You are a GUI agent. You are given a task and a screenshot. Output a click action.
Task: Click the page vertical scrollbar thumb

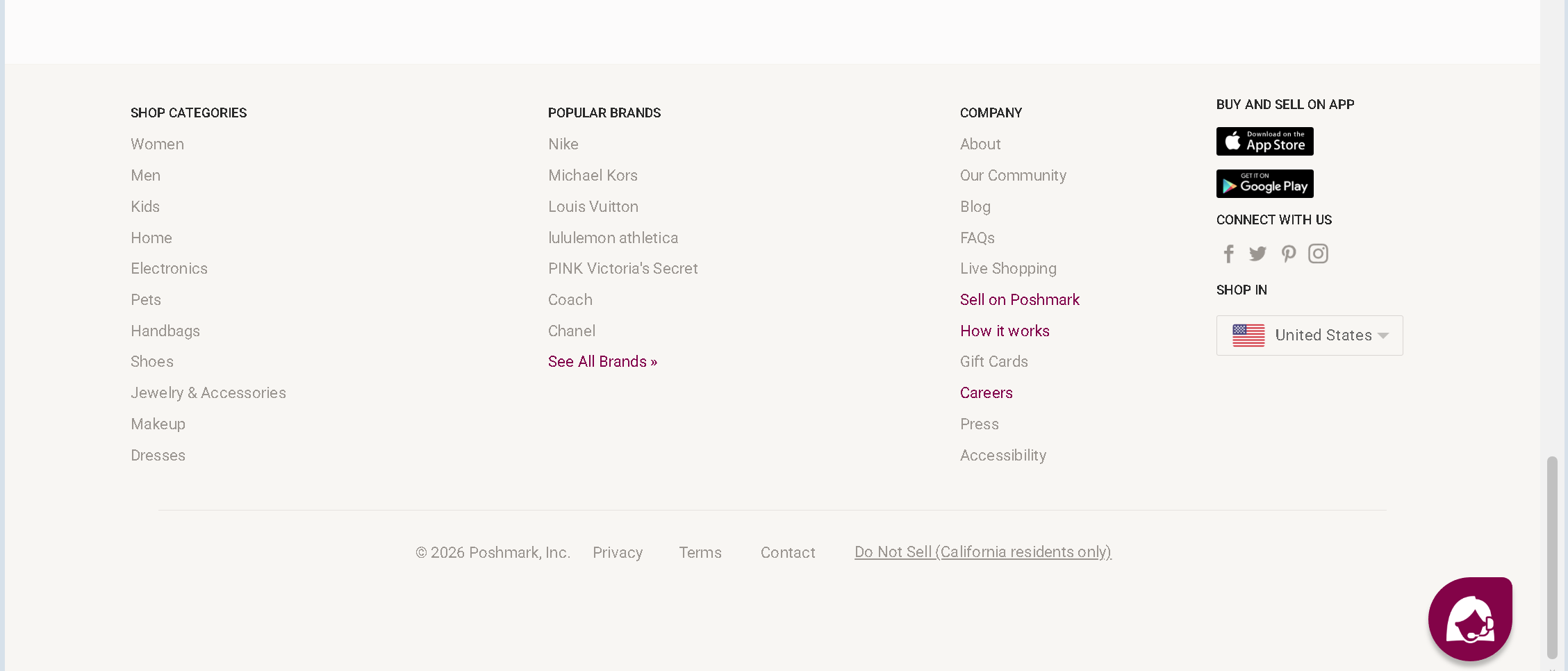[1552, 556]
